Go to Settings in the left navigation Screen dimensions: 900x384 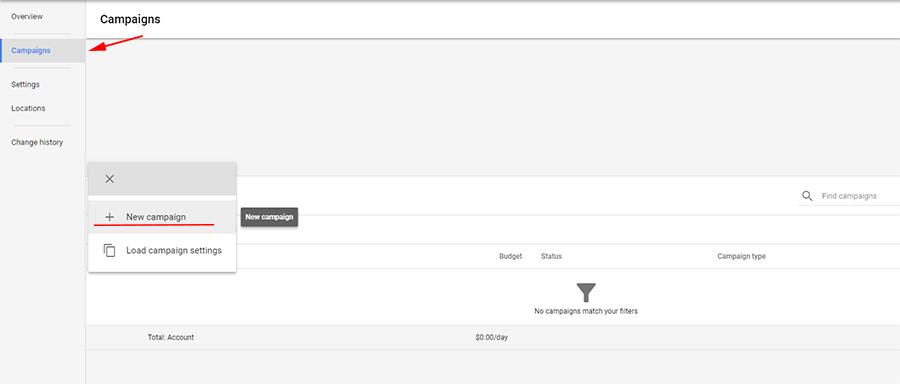tap(25, 84)
